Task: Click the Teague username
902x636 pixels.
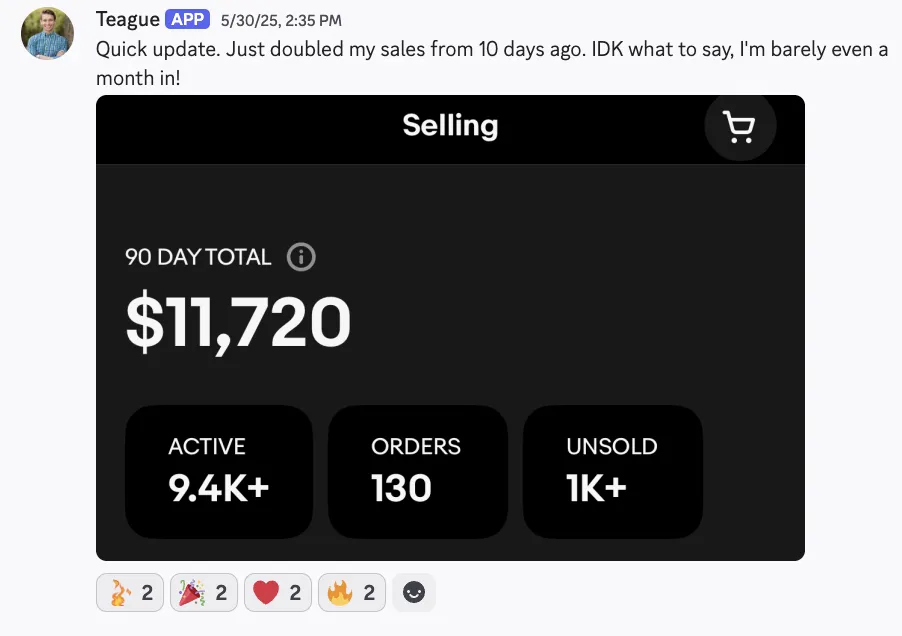Action: click(x=128, y=20)
